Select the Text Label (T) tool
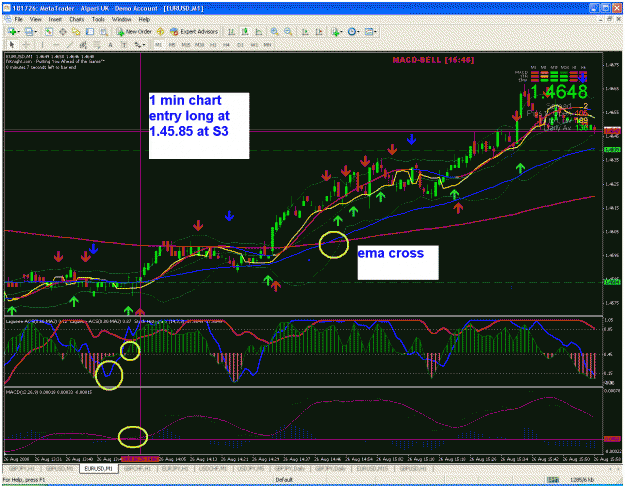Viewport: 625px width, 486px height. pos(124,45)
